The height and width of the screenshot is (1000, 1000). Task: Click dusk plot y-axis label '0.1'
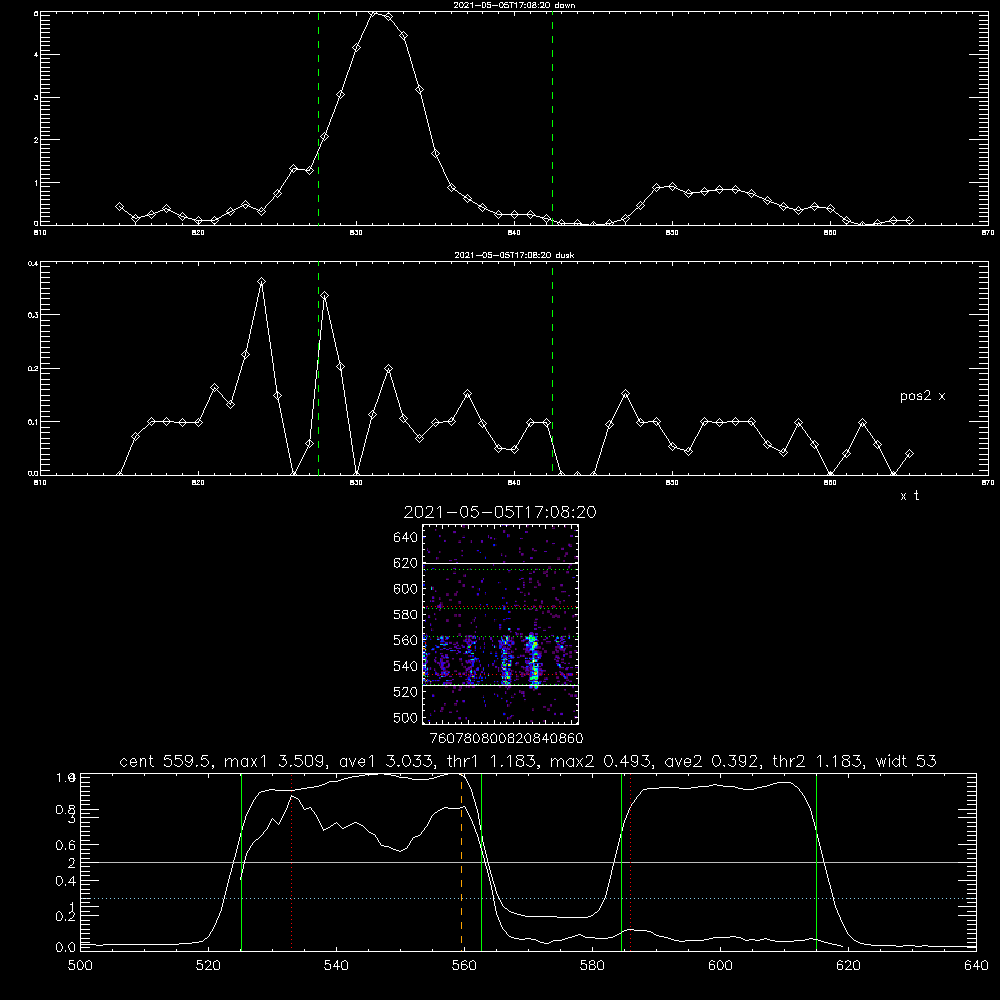(33, 422)
